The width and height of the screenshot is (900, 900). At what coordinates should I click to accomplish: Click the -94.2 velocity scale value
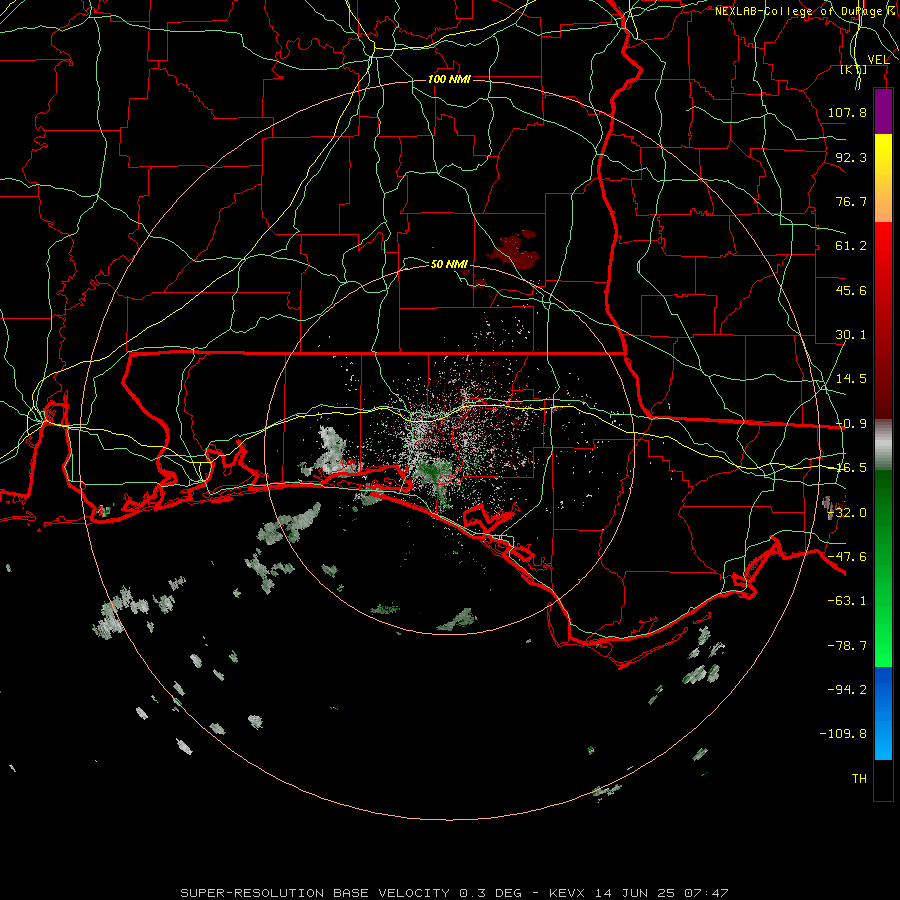click(x=847, y=689)
